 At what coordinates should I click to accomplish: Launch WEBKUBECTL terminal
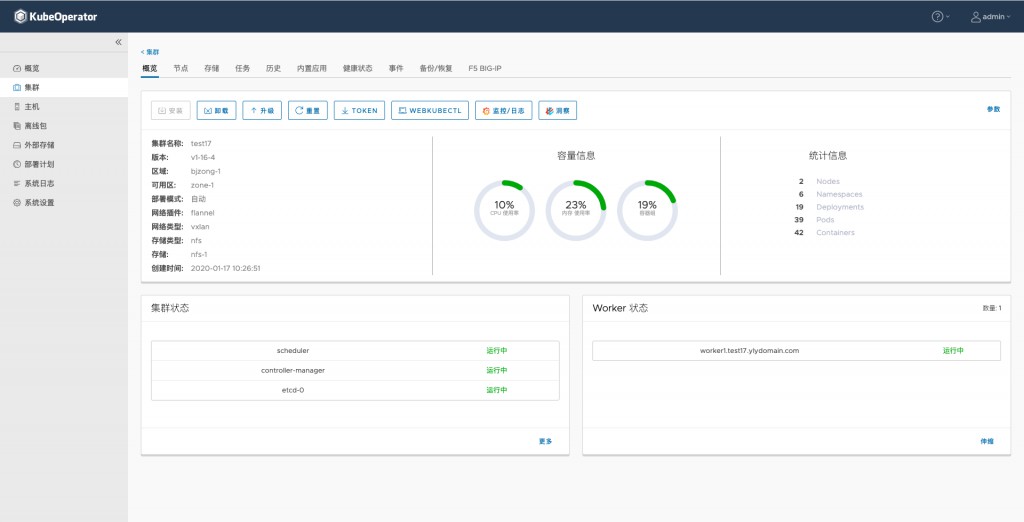430,110
